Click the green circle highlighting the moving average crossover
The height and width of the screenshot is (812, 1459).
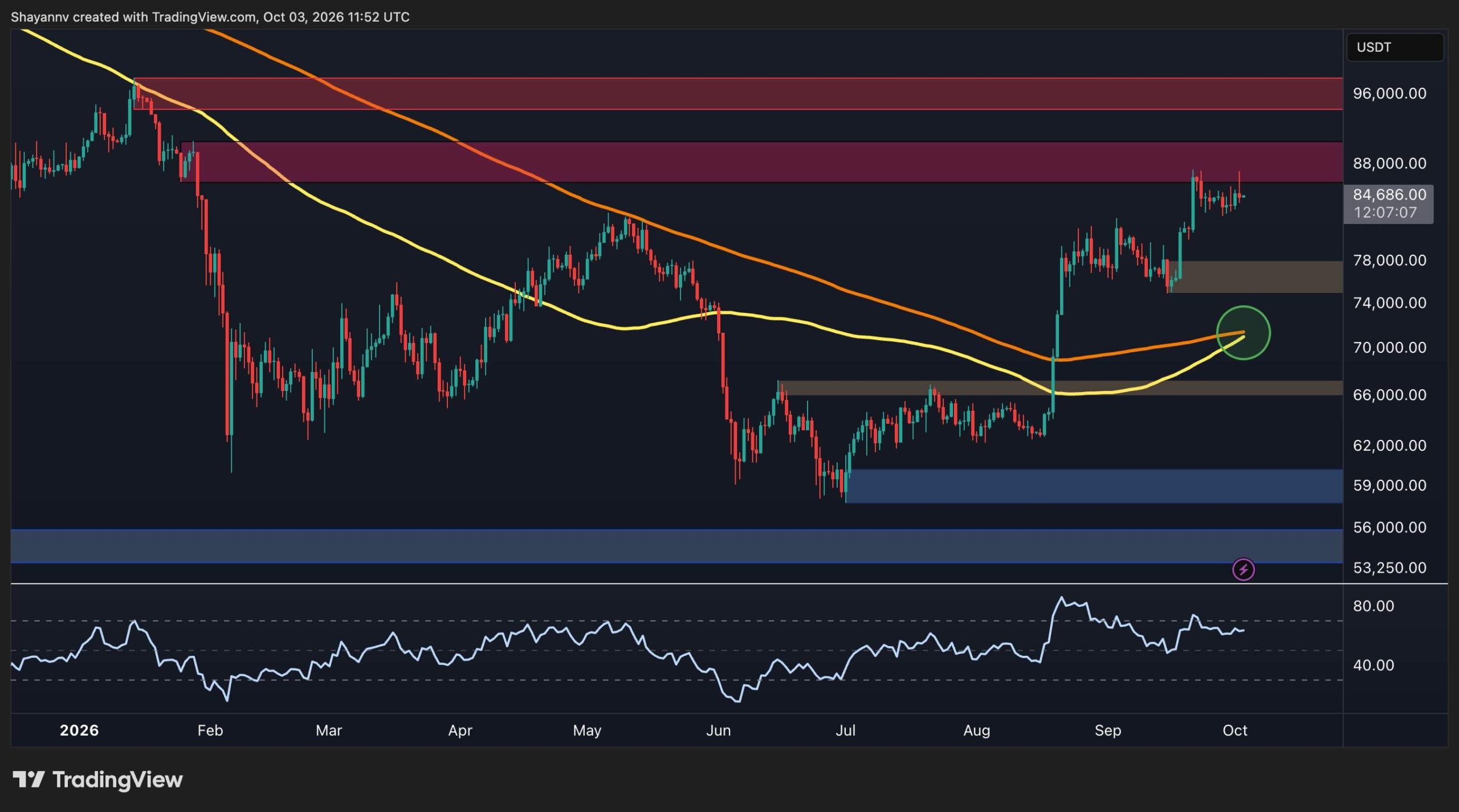(1243, 333)
